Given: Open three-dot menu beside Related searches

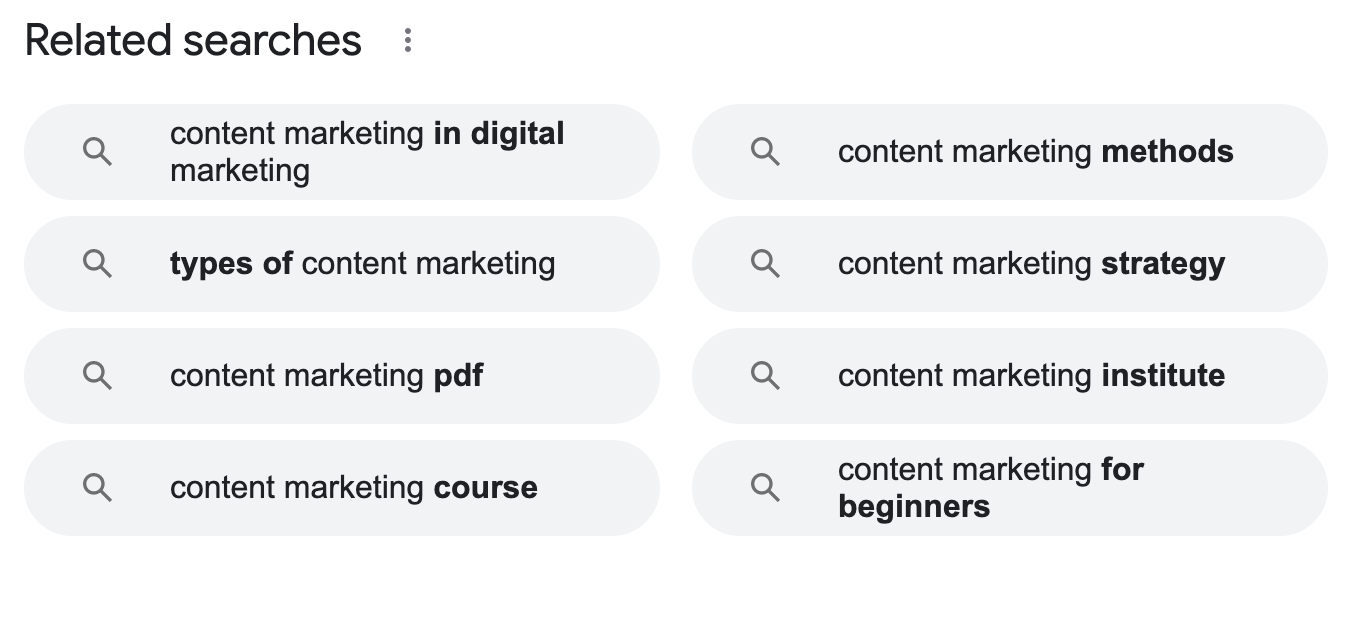Looking at the screenshot, I should [407, 41].
